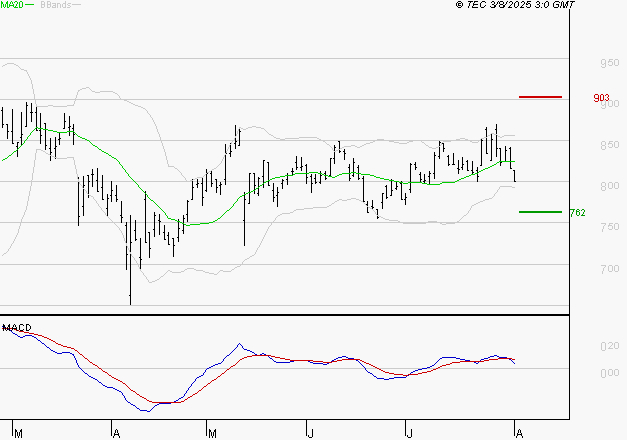Click the TEC 3/8/2025 copyright text
627x440 pixels.
click(x=515, y=4)
